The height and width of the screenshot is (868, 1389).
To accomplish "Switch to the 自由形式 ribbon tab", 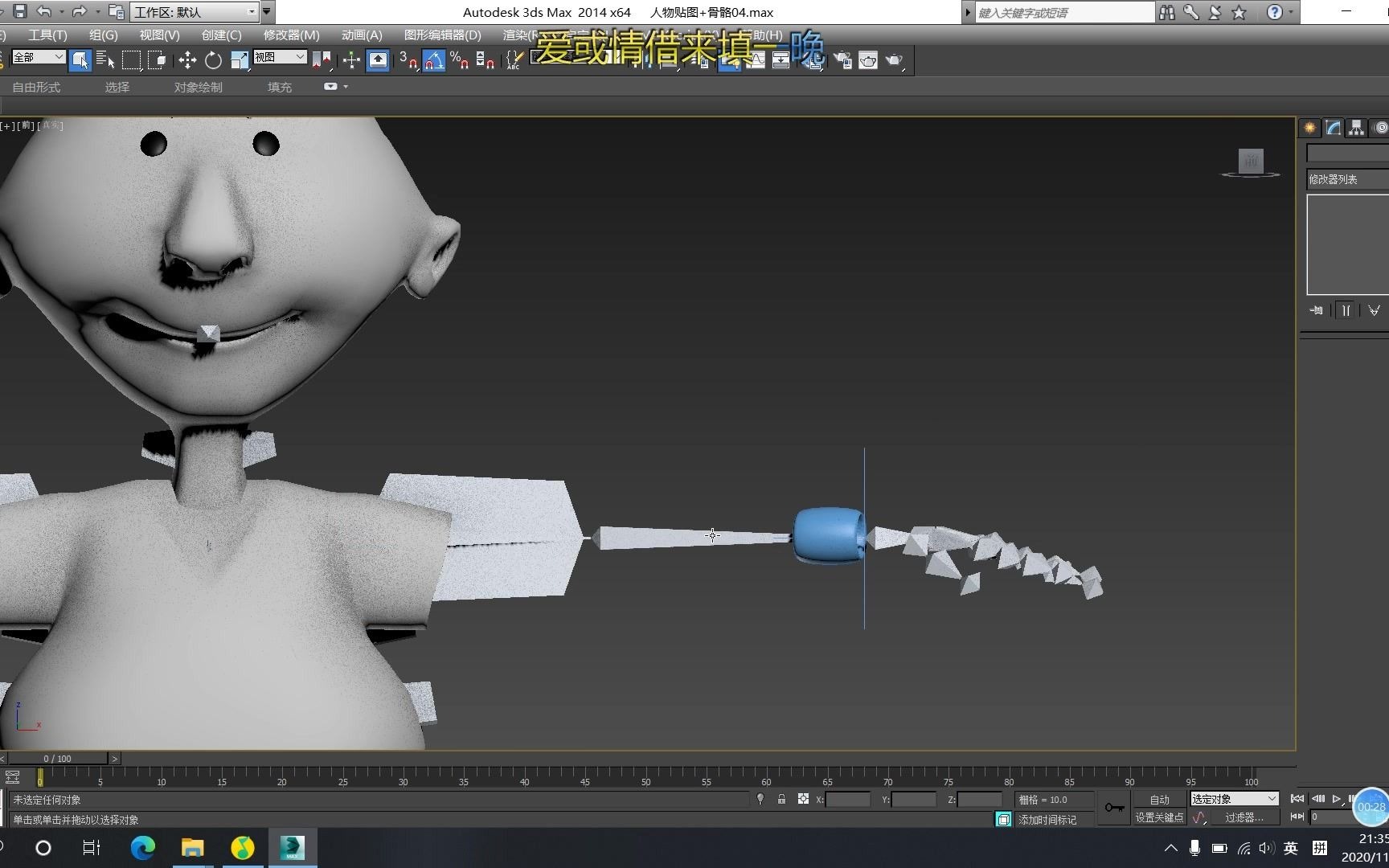I will (x=36, y=87).
